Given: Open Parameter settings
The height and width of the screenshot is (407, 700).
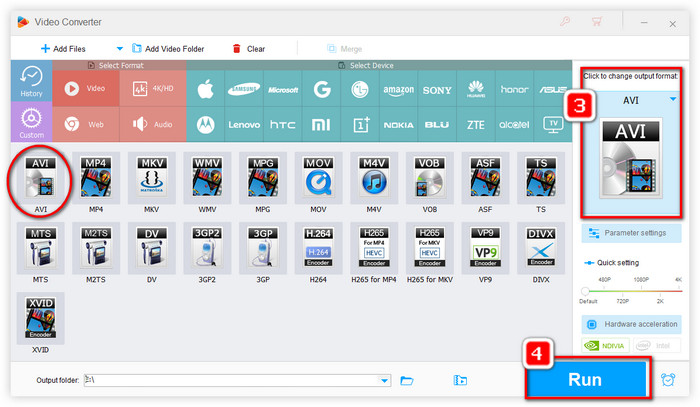Looking at the screenshot, I should coord(631,233).
